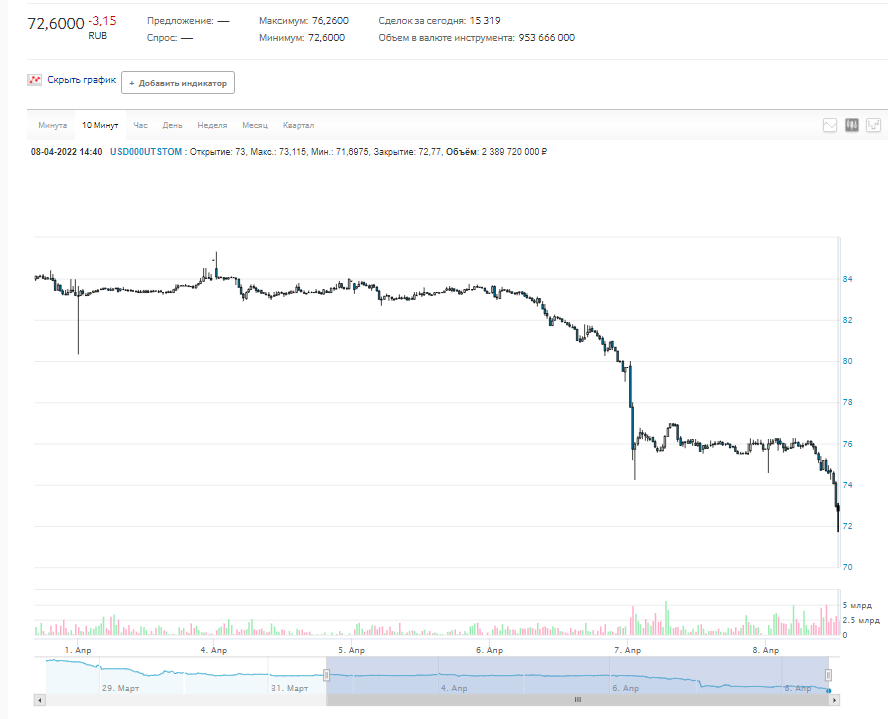The height and width of the screenshot is (719, 889).
Task: Select the 10 Минут interval tab
Action: 100,125
